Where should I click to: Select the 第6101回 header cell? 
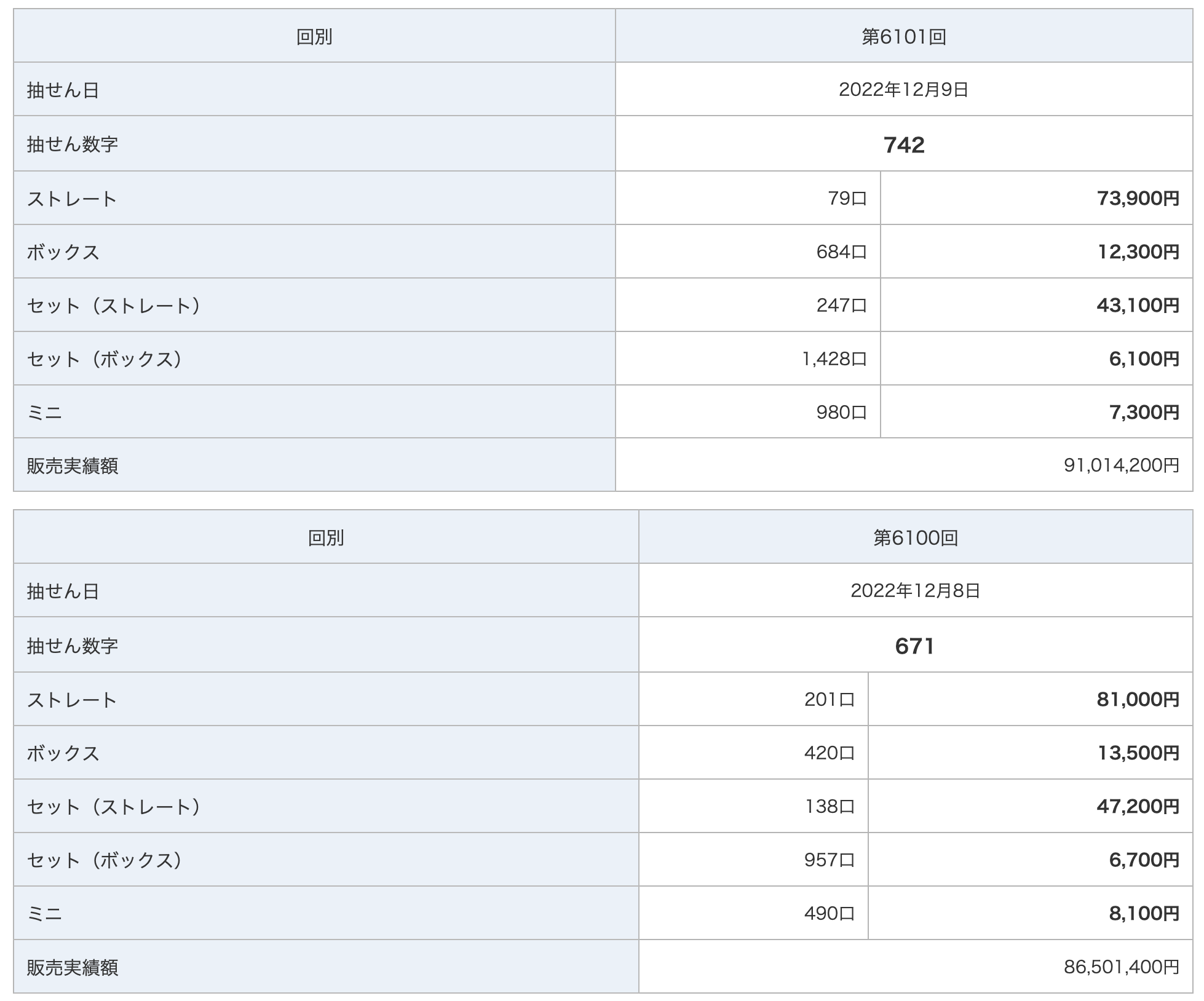(x=904, y=36)
